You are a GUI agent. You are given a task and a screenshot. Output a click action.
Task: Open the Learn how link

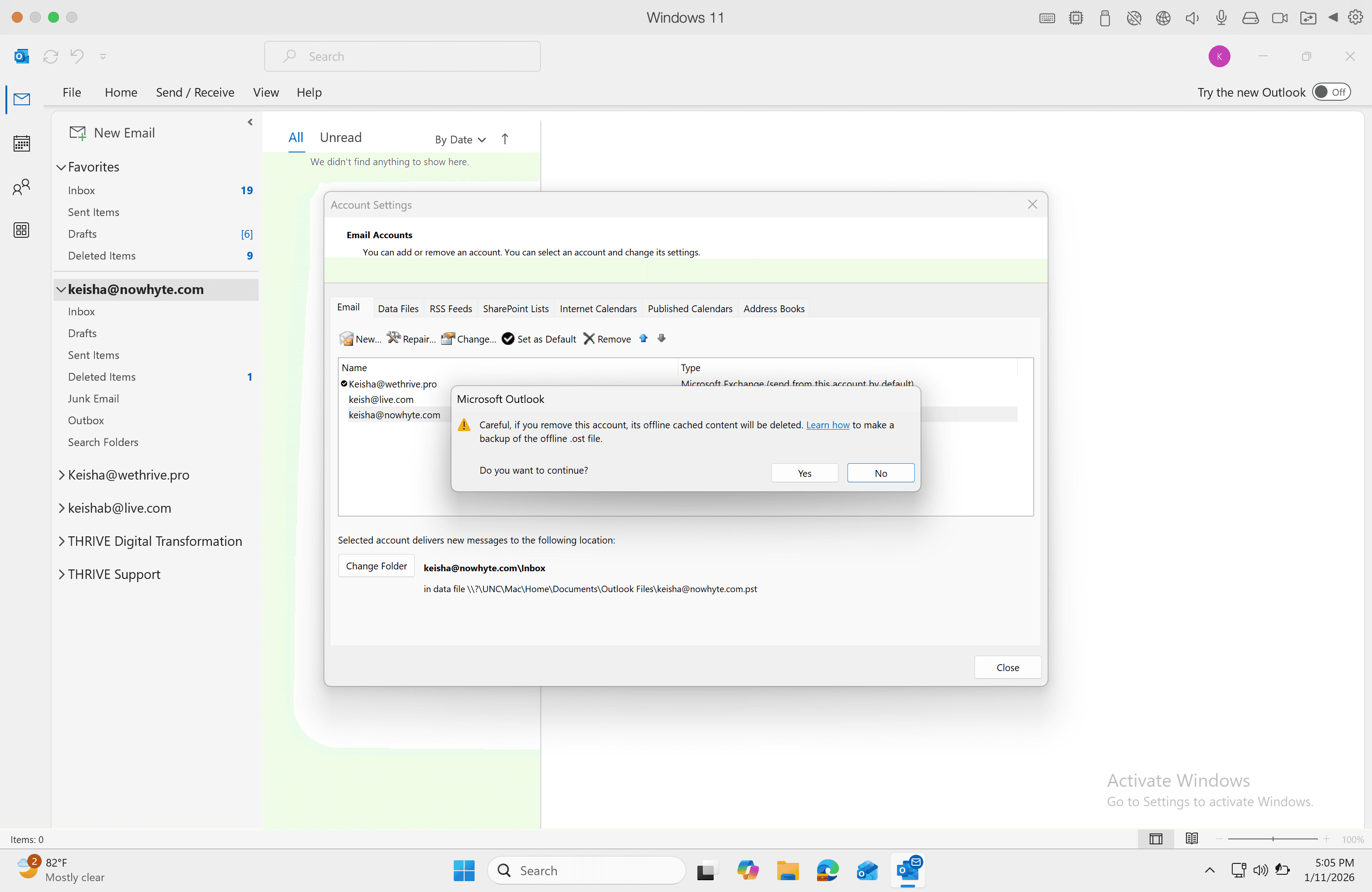coord(827,425)
